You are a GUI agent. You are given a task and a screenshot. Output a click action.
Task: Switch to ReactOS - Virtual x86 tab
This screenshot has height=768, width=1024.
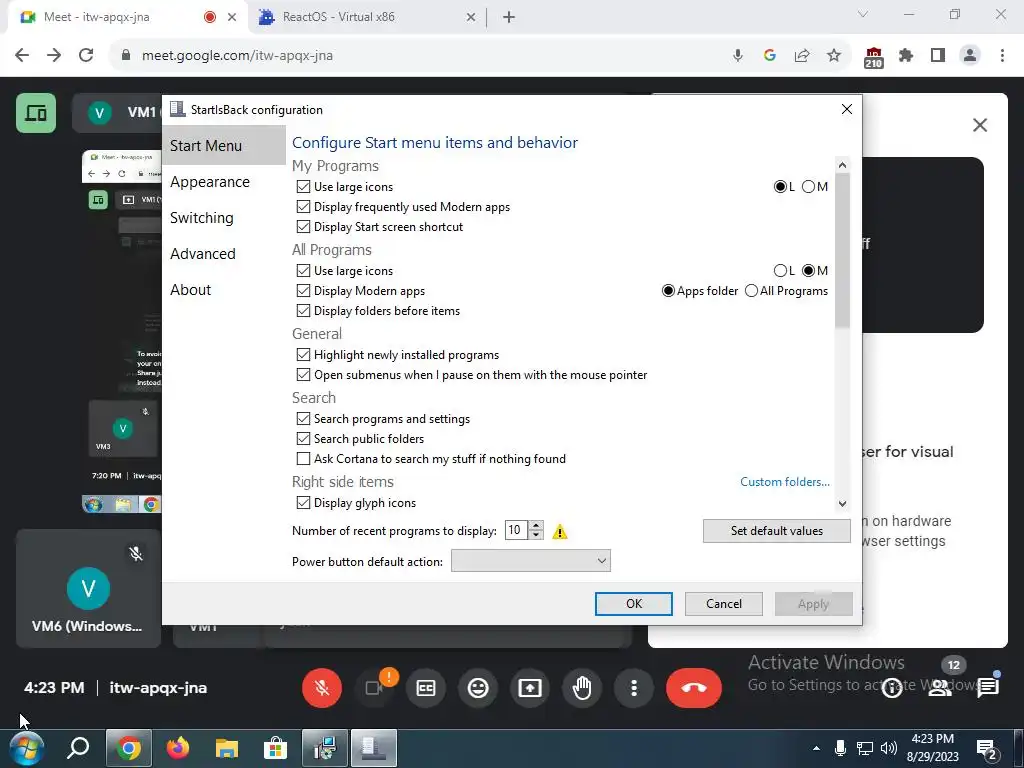[x=368, y=17]
